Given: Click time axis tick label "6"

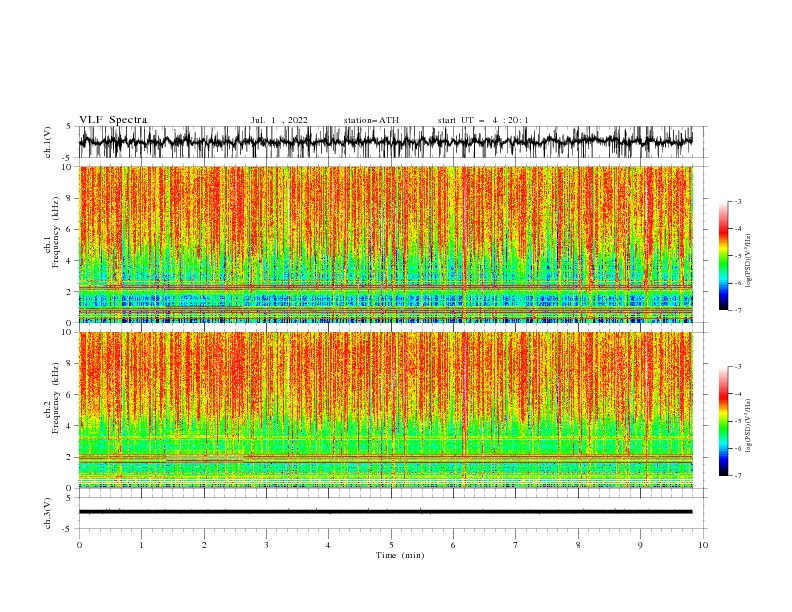Looking at the screenshot, I should pyautogui.click(x=454, y=545).
